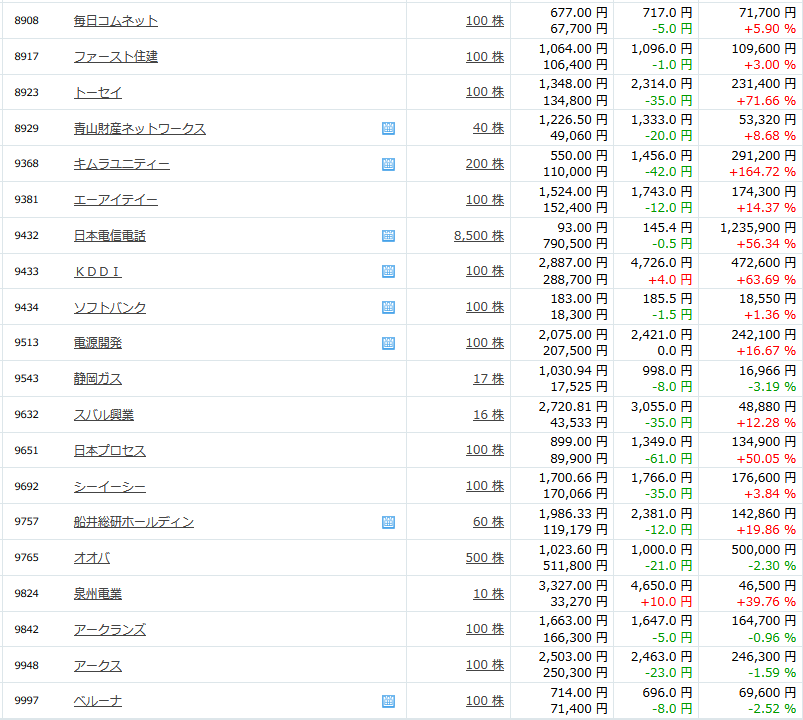
Task: Open the 静岡ガス stock link
Action: click(x=98, y=378)
